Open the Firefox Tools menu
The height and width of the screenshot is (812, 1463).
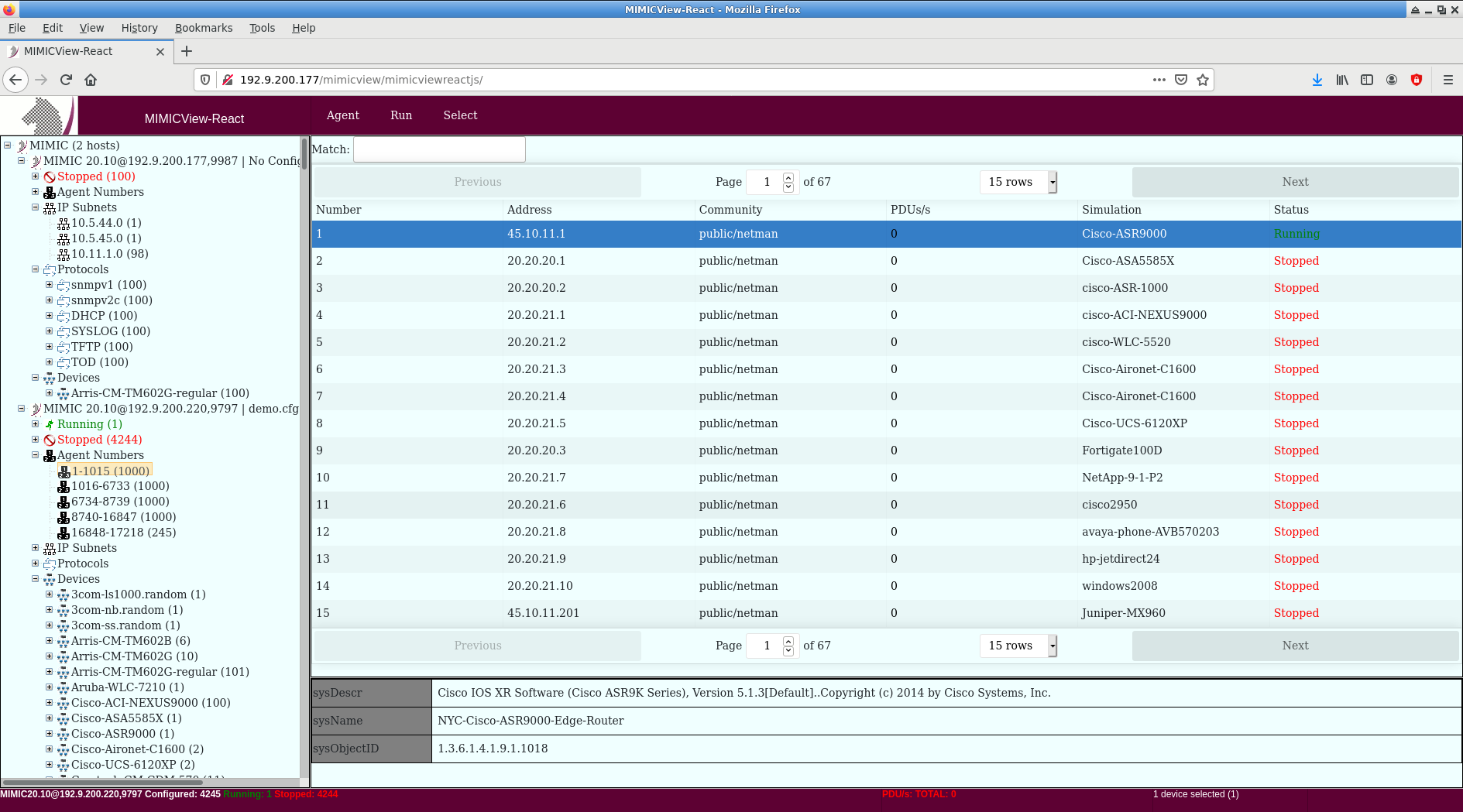click(x=262, y=28)
